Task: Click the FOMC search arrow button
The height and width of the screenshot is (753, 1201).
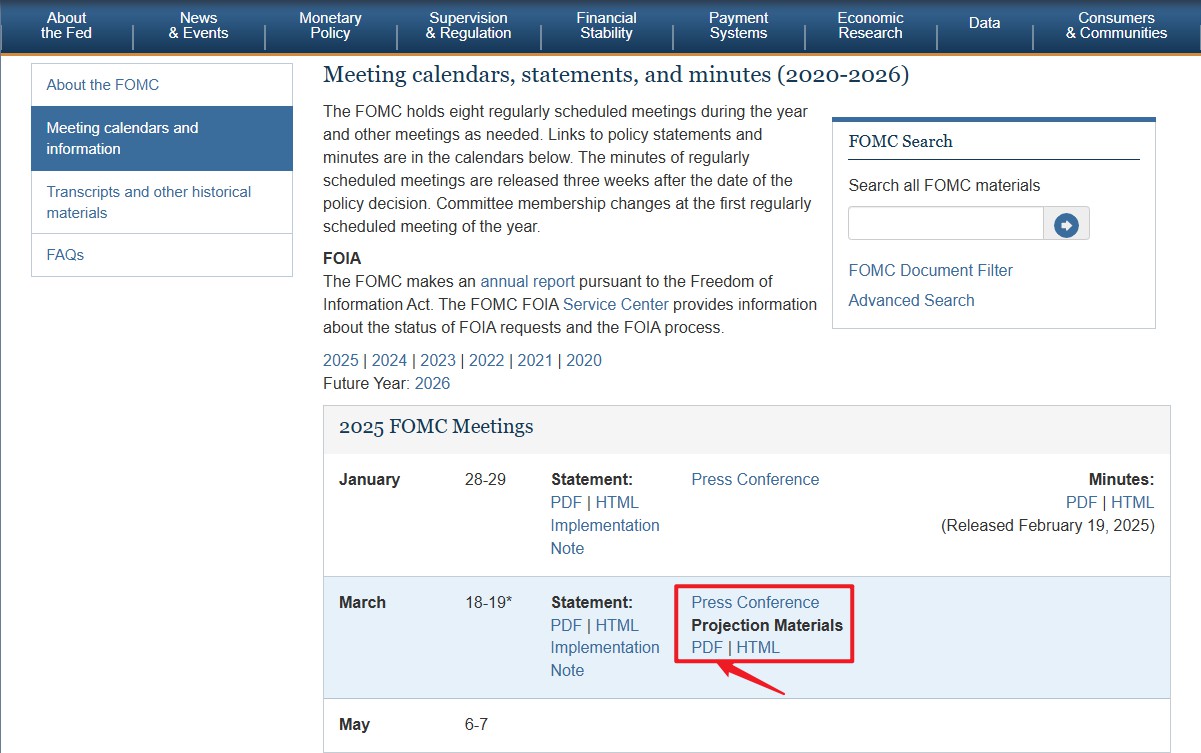Action: coord(1066,224)
